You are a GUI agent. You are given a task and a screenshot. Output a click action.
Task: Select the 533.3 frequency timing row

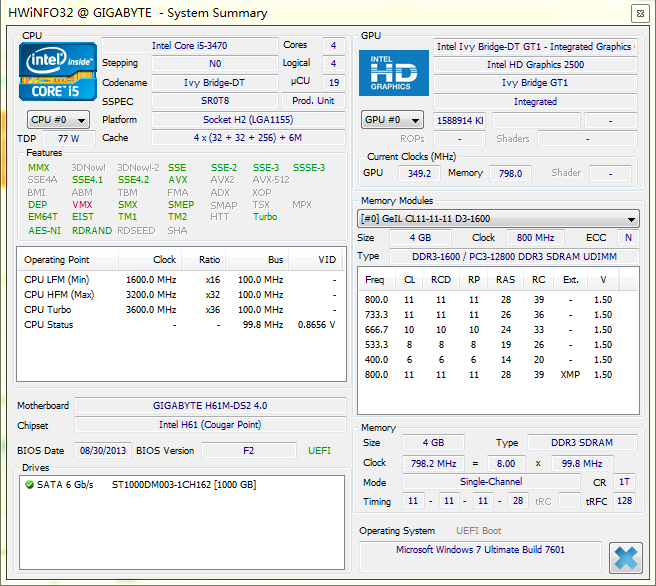tap(498, 345)
